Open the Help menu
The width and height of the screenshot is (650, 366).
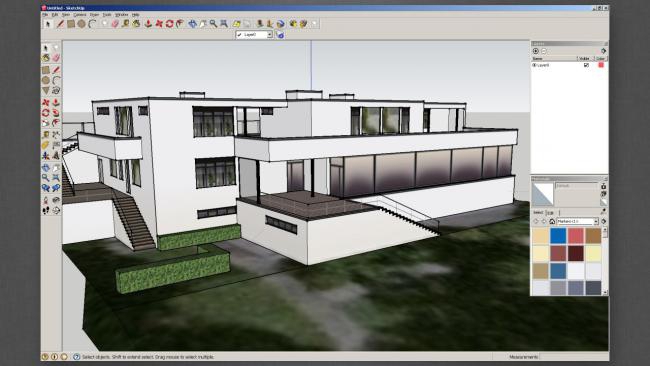(135, 15)
